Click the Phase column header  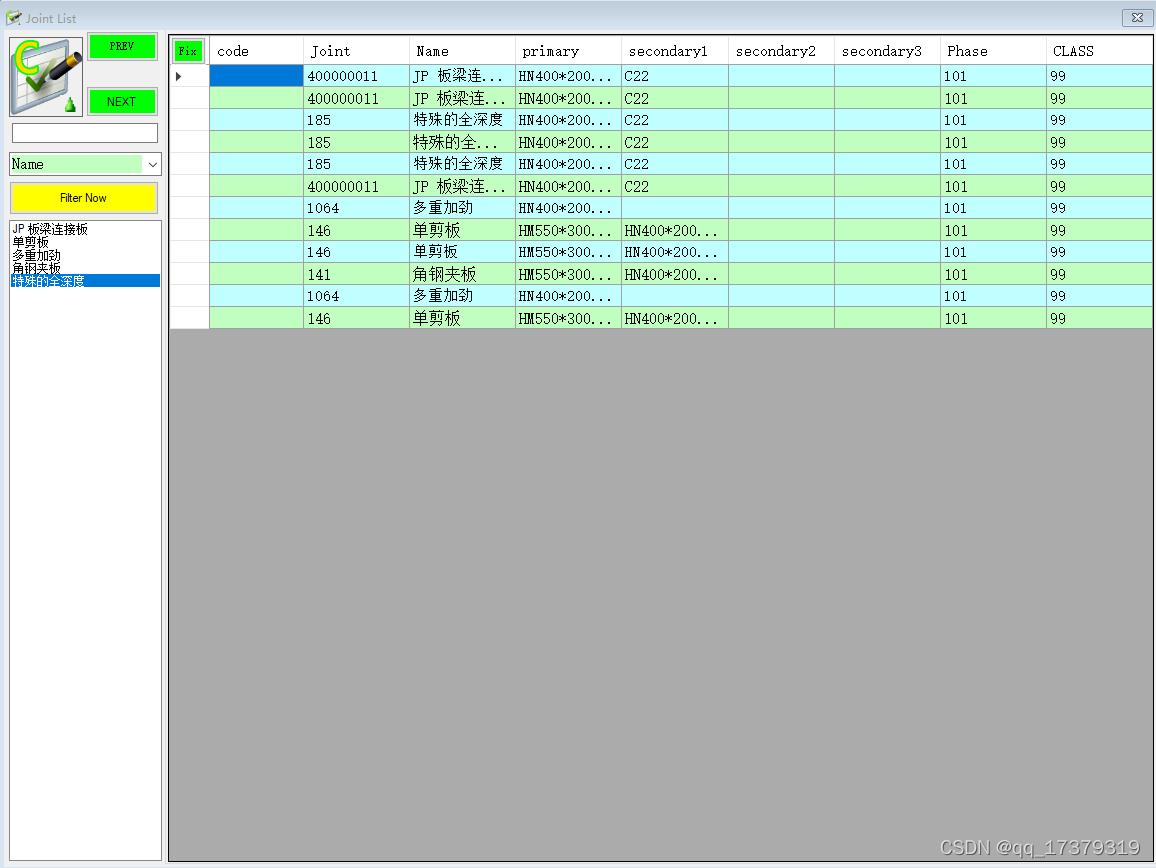[993, 51]
